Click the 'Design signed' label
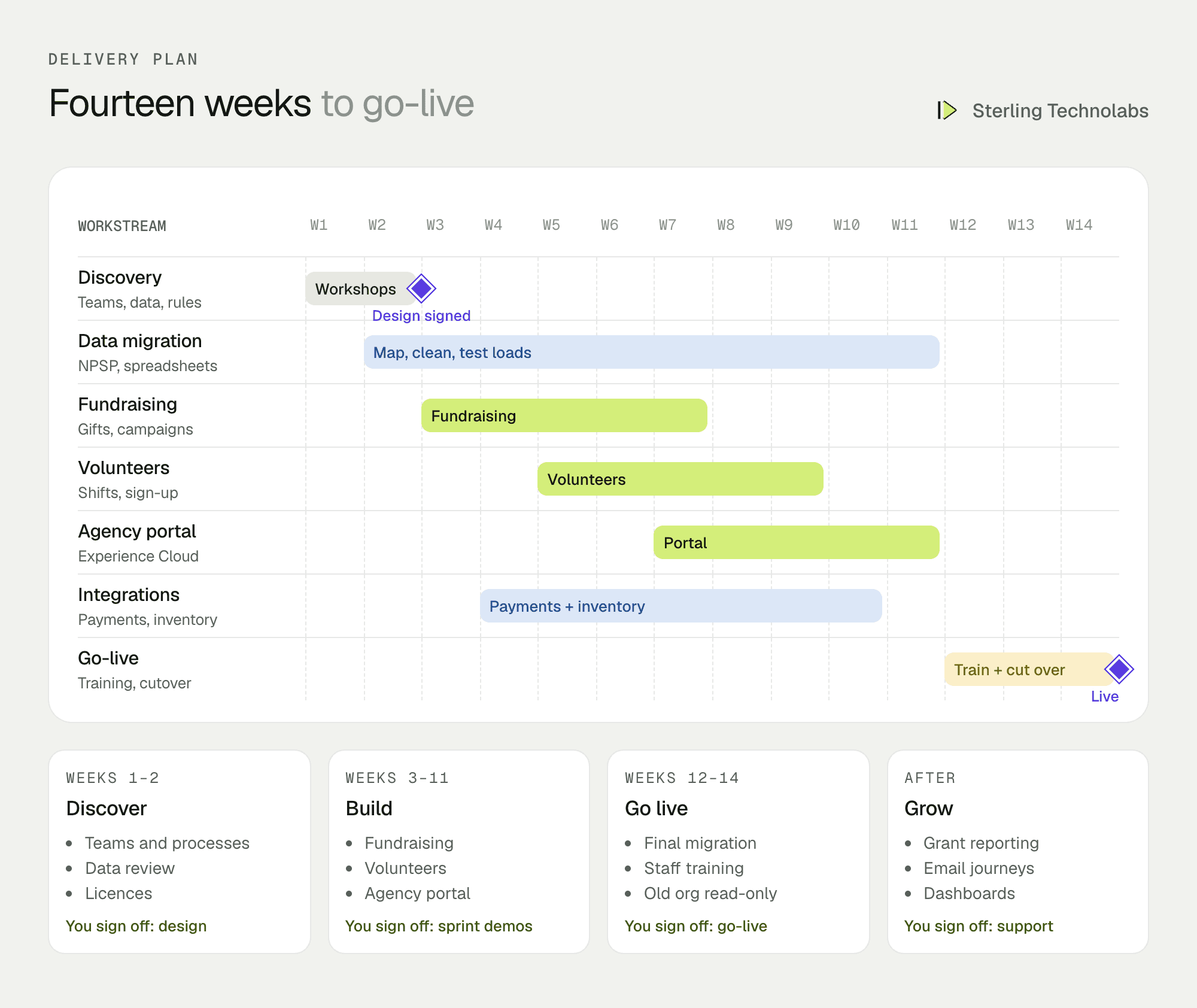Viewport: 1197px width, 1008px height. [x=421, y=315]
